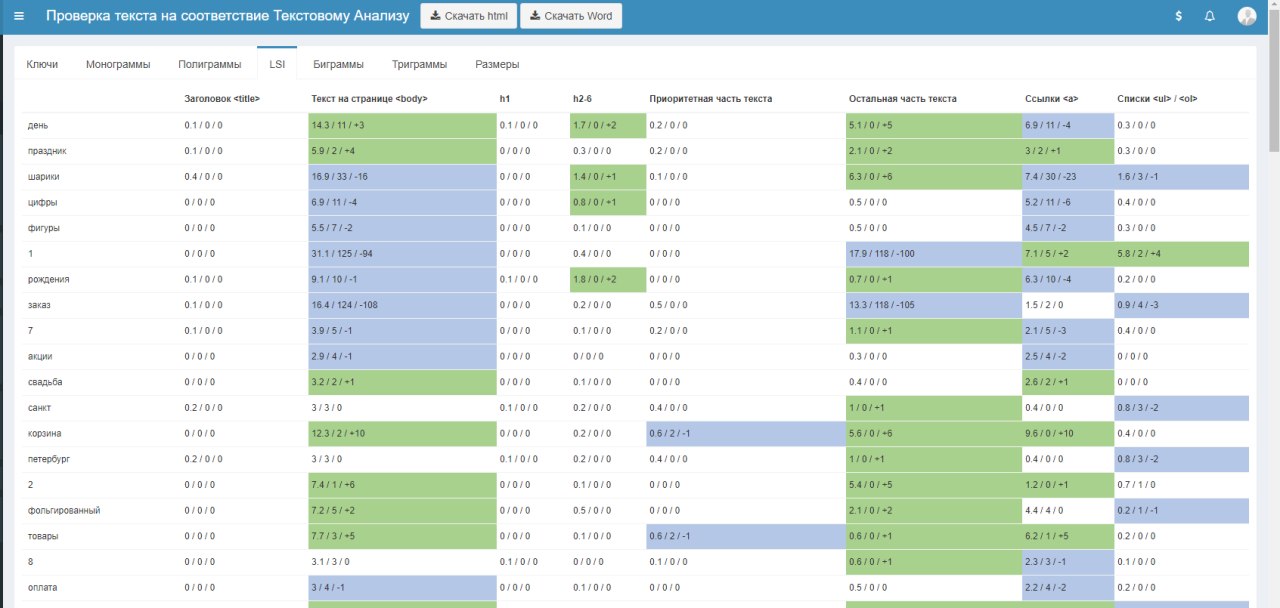This screenshot has height=608, width=1280.
Task: Click the h2-6 column header
Action: pos(582,98)
